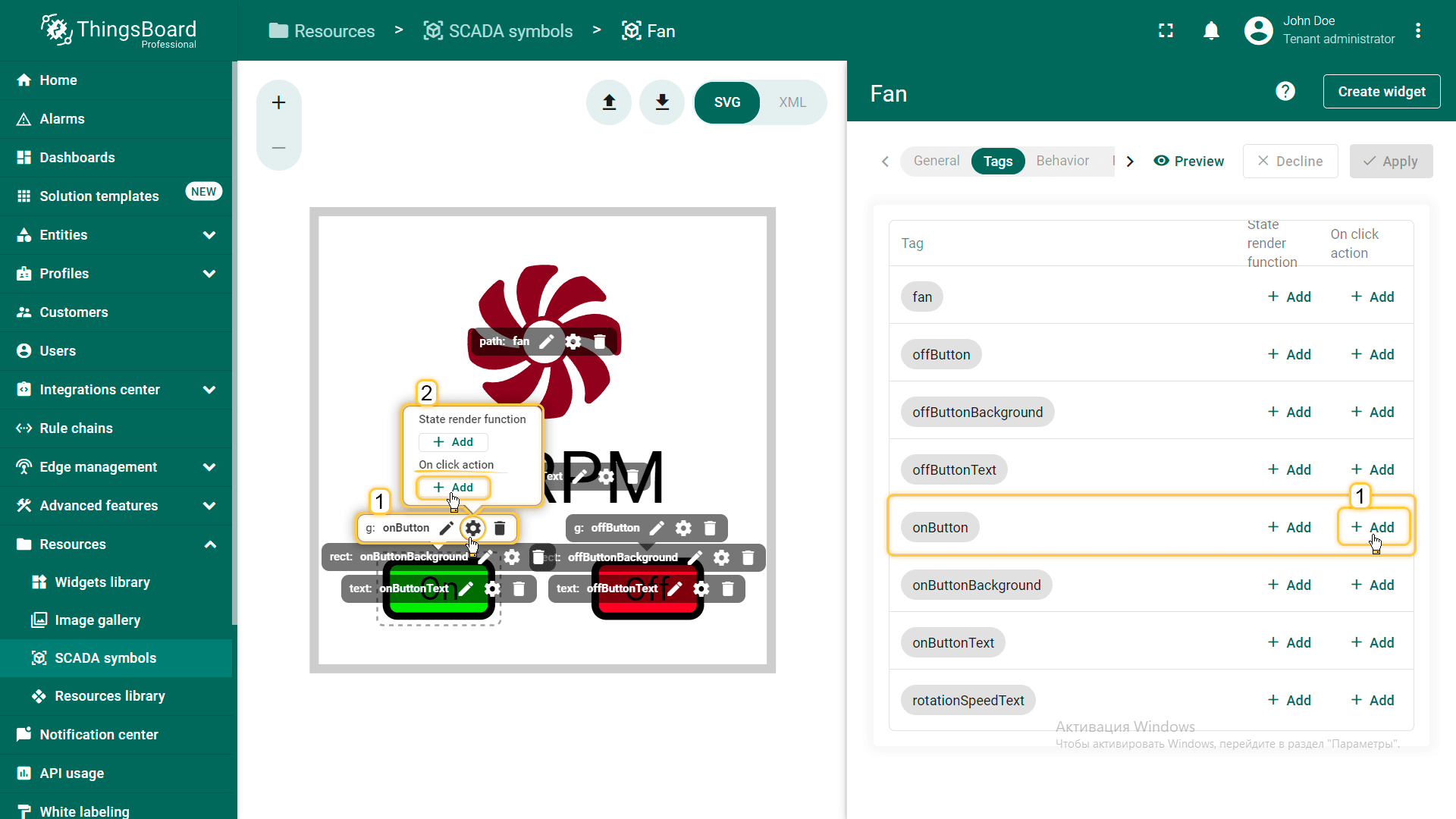Click the help question mark icon

pyautogui.click(x=1285, y=92)
